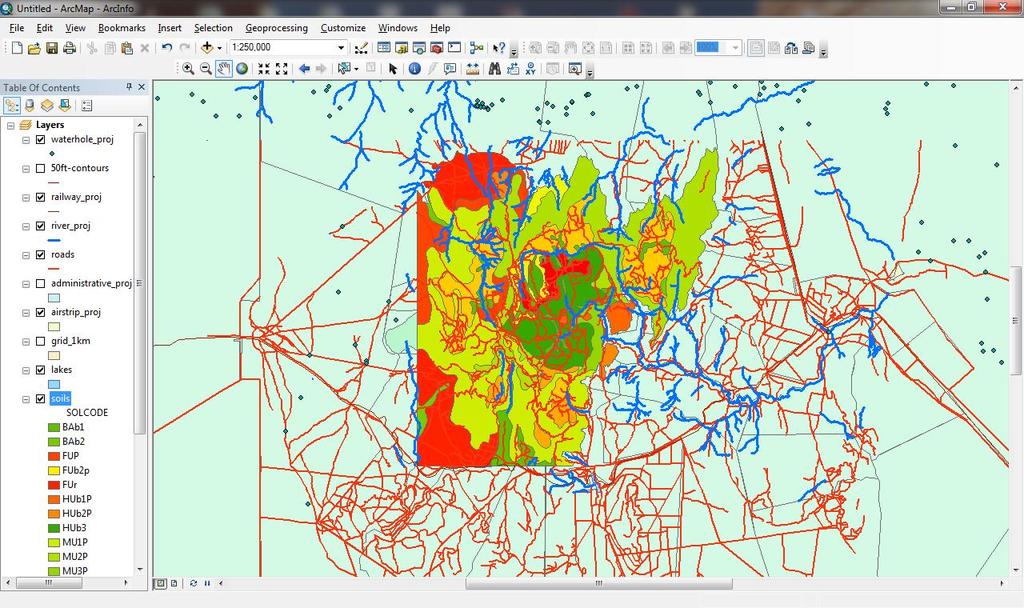Turn on the grid_1km layer
Image resolution: width=1024 pixels, height=608 pixels.
tap(40, 341)
